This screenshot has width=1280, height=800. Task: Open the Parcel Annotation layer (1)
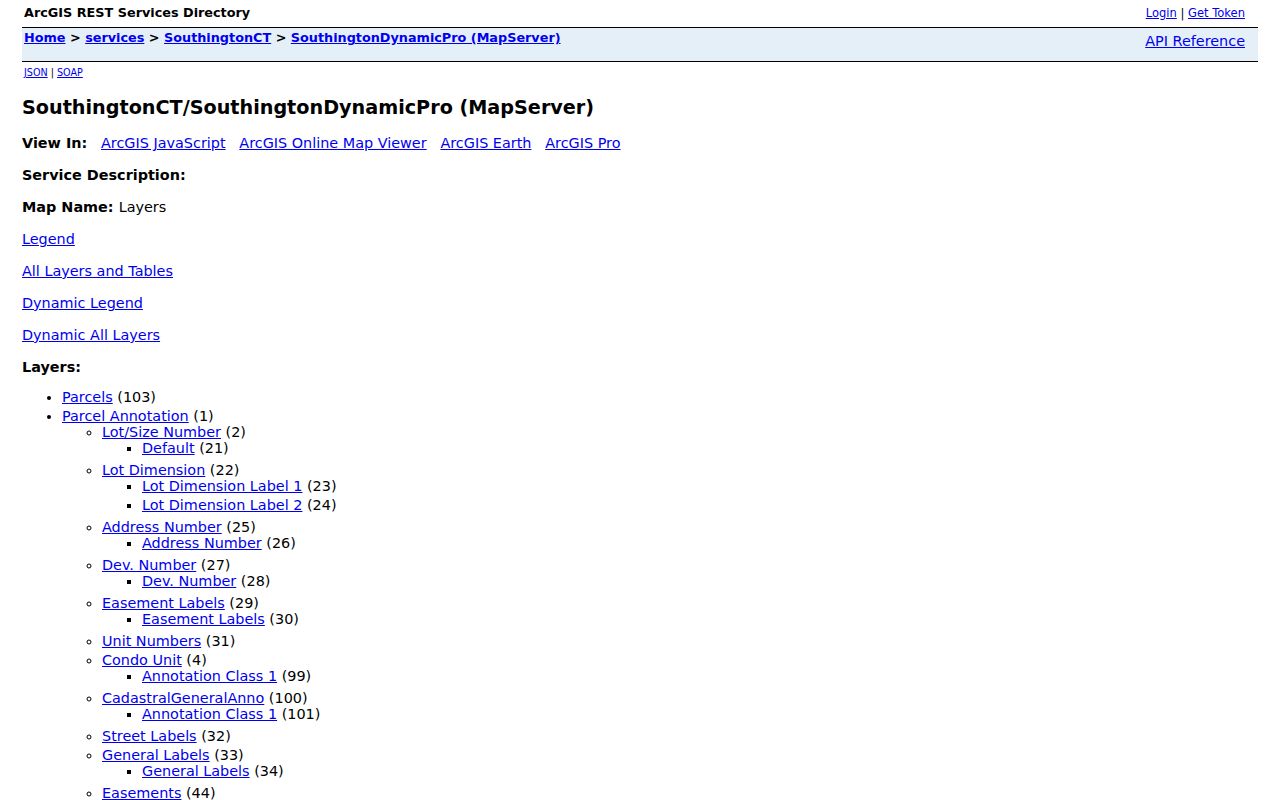(x=125, y=416)
